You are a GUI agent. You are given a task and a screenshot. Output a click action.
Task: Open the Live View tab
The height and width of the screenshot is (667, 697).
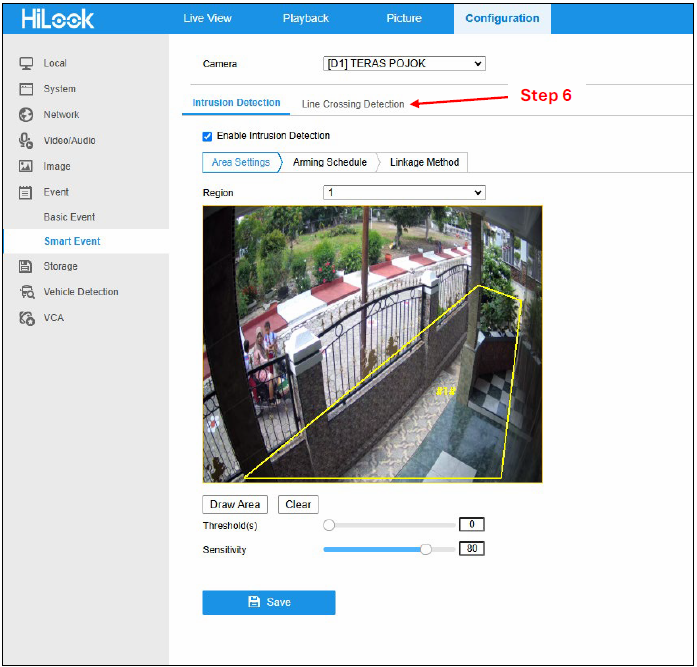[208, 18]
